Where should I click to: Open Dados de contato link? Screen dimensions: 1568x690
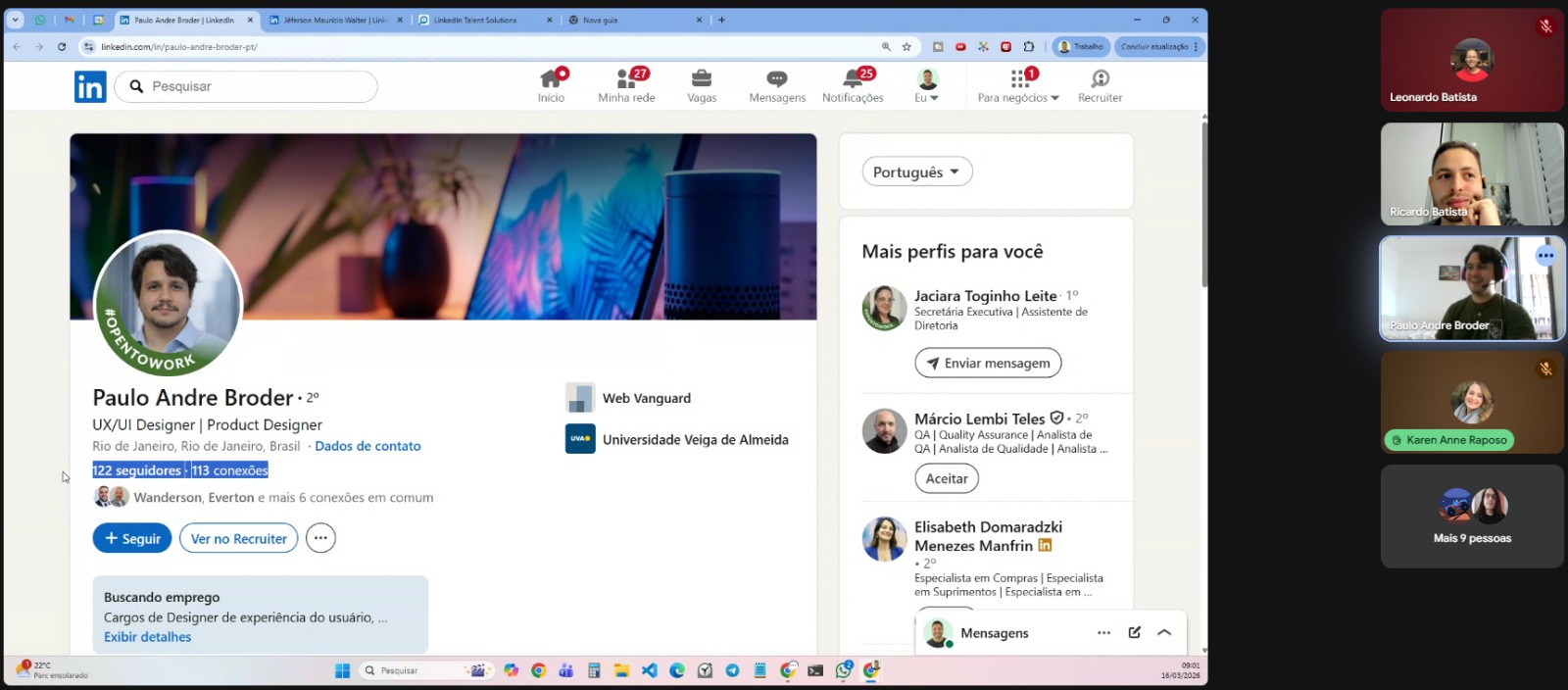click(367, 446)
